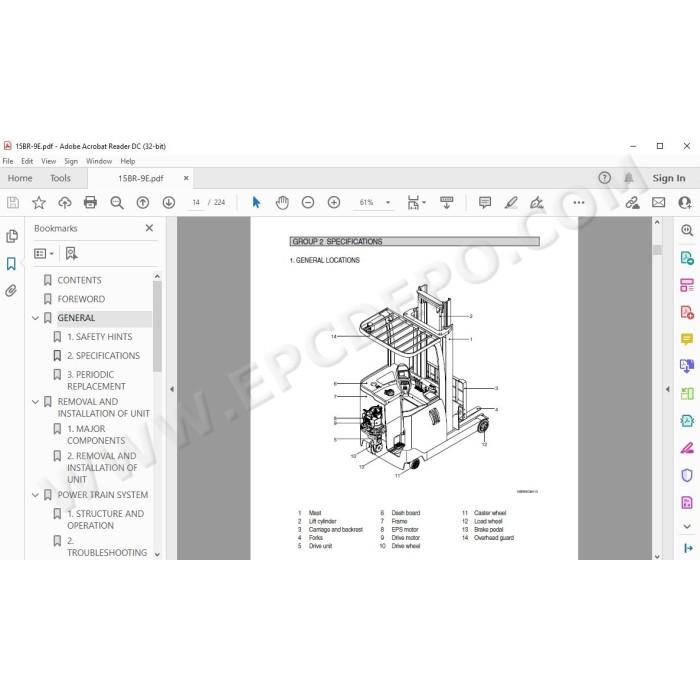
Task: Close the 15BR-9E.pdf tab
Action: click(186, 178)
